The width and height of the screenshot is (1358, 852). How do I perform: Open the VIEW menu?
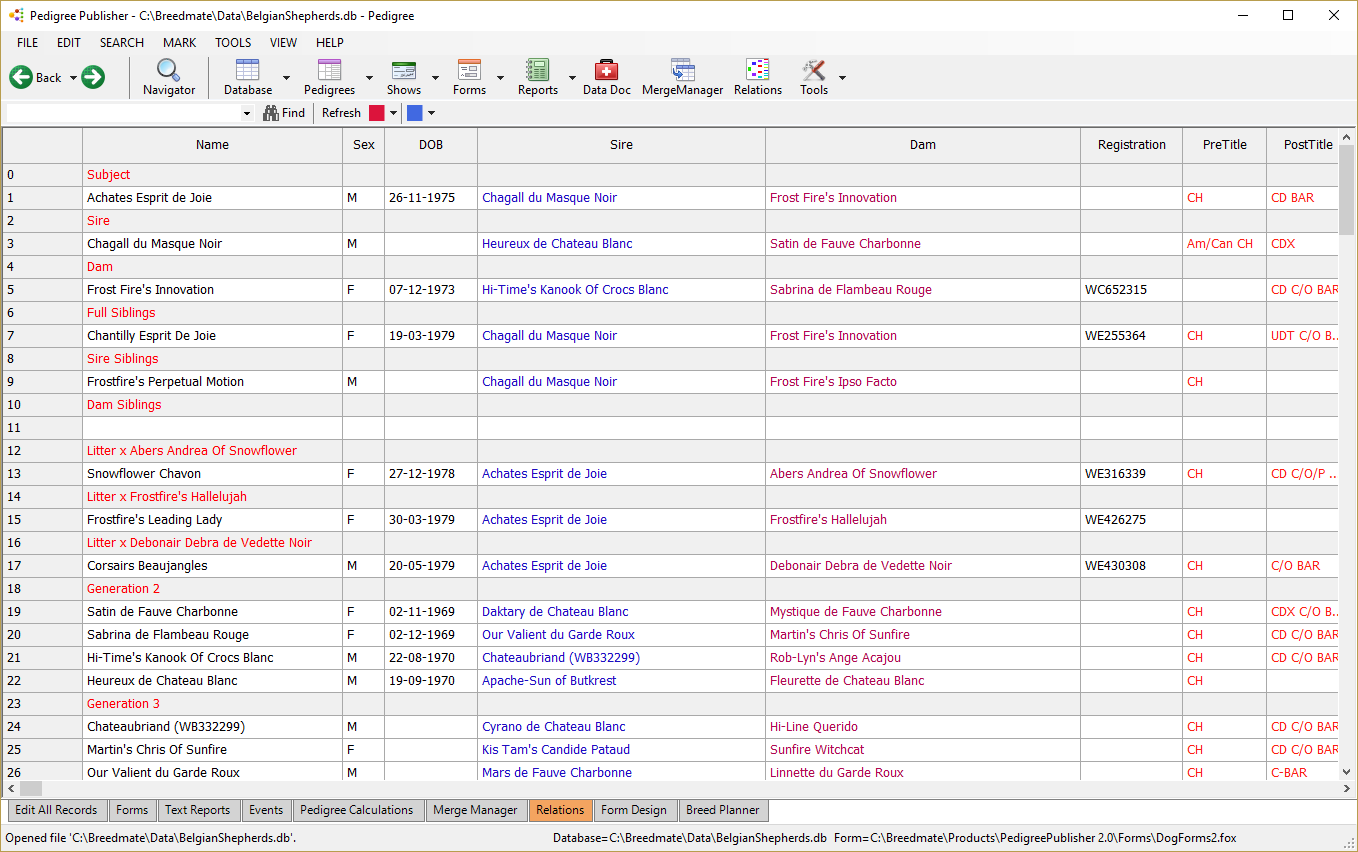(284, 43)
